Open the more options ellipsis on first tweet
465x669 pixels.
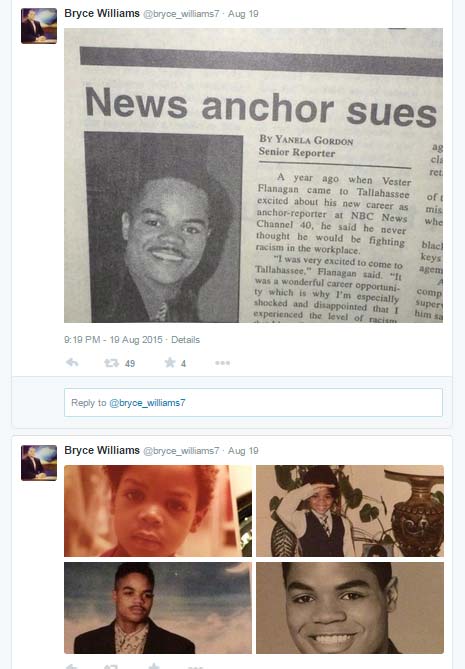222,363
